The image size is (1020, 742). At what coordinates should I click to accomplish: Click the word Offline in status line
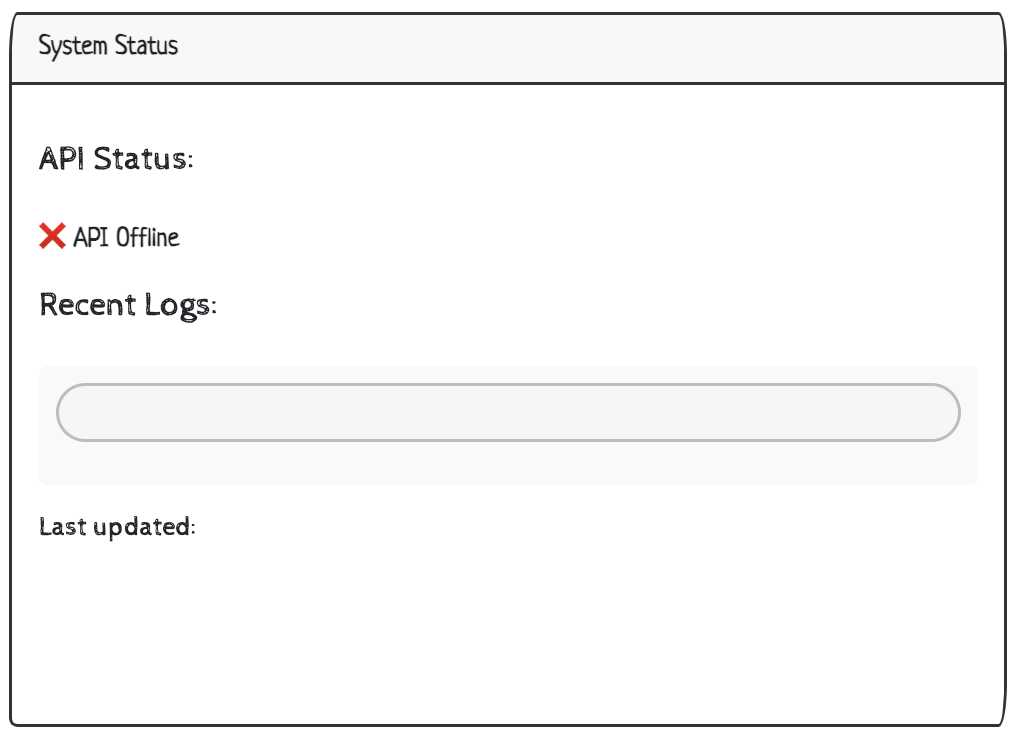point(148,238)
